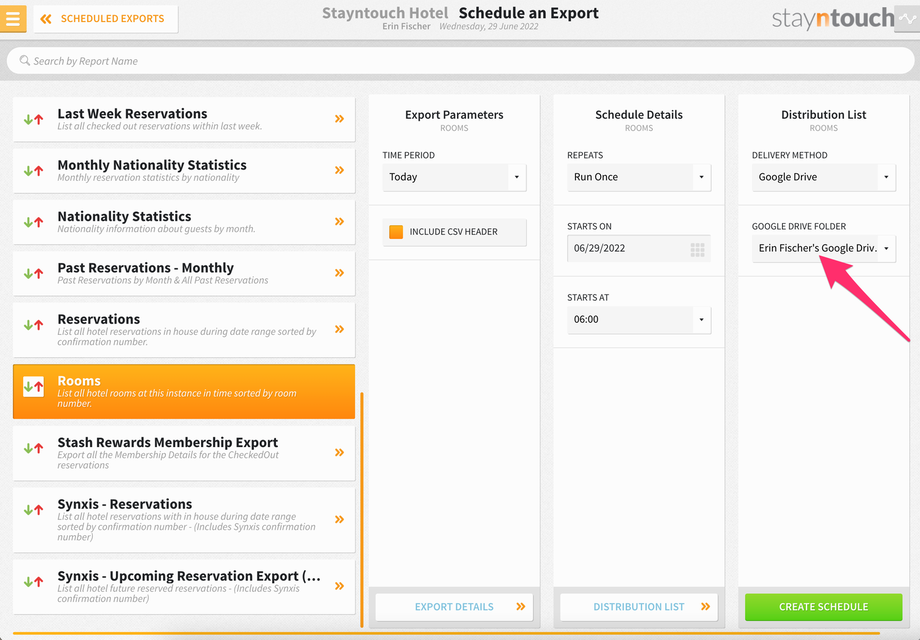Click chevron on Synxis - Upcoming Reservation Export row
The image size is (920, 640).
click(x=339, y=586)
